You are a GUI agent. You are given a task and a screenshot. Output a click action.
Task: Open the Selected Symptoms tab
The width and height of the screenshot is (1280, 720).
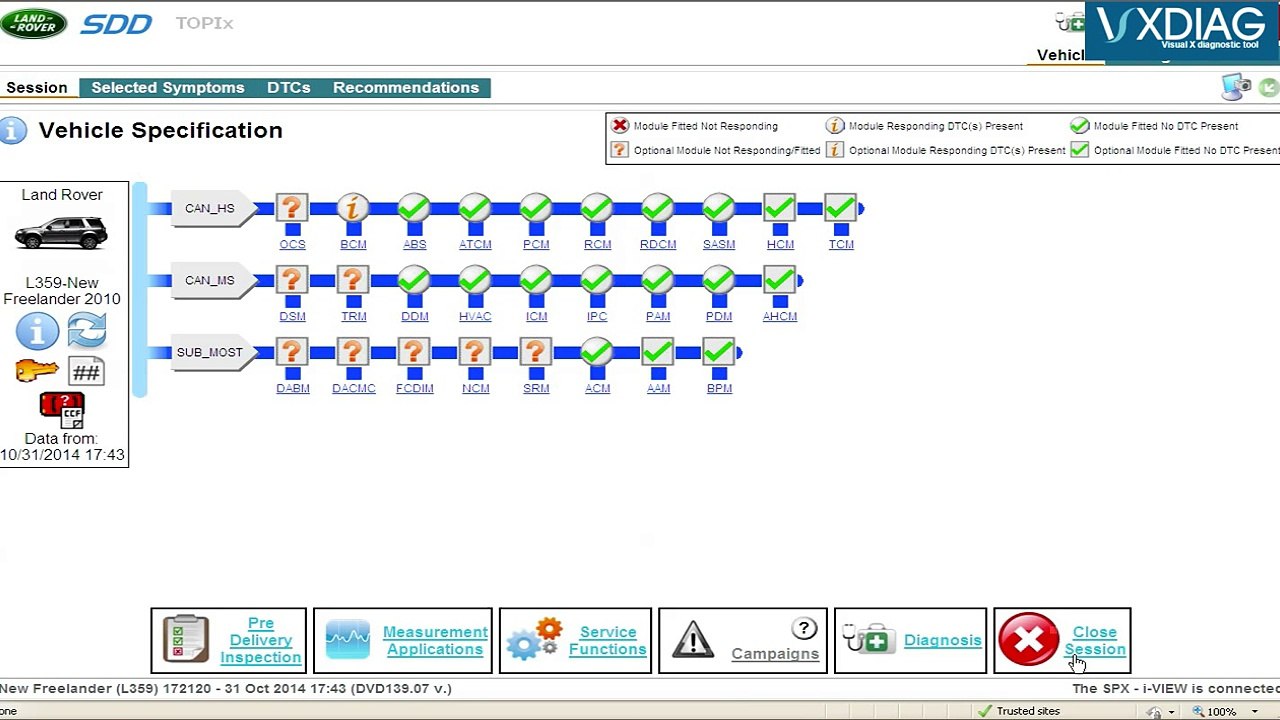pyautogui.click(x=168, y=88)
